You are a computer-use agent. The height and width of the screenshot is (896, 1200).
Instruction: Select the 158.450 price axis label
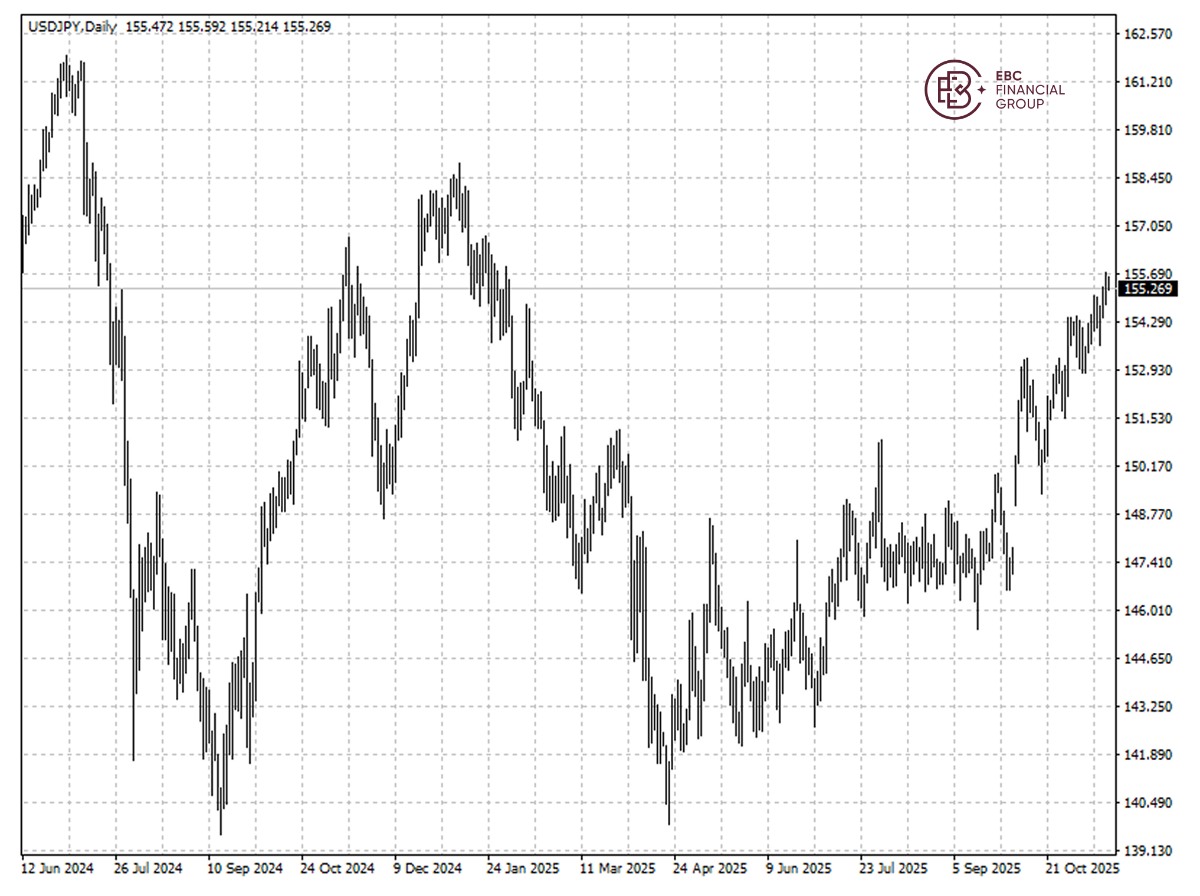pos(1148,178)
